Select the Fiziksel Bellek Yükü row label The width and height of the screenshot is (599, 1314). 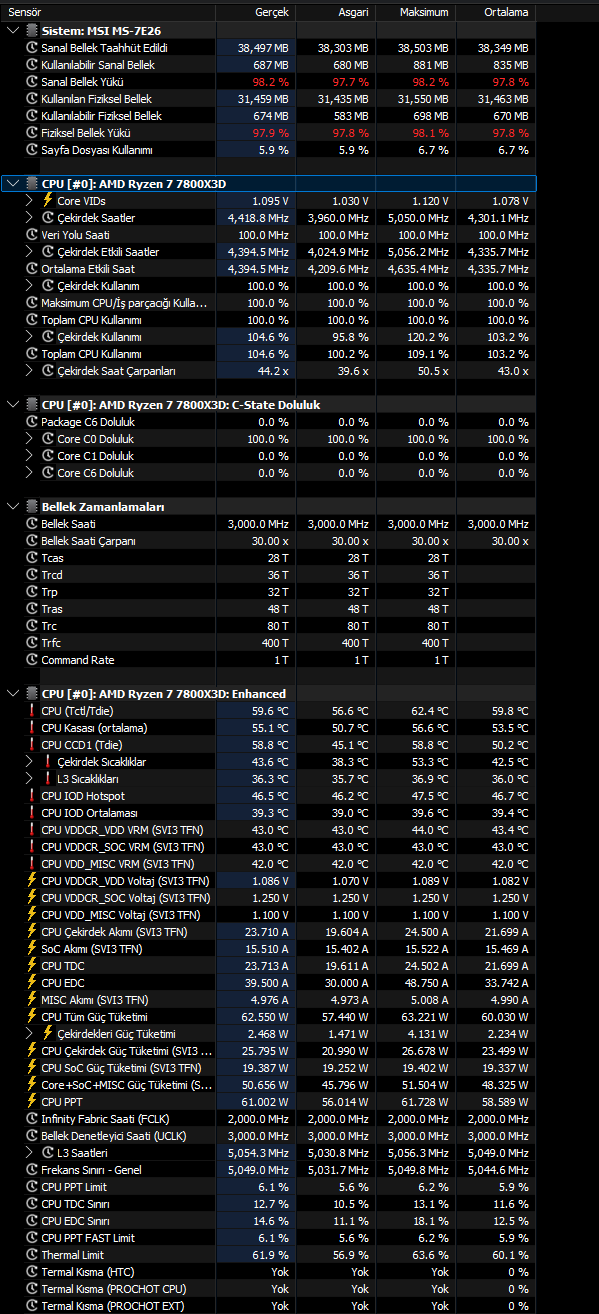(86, 133)
